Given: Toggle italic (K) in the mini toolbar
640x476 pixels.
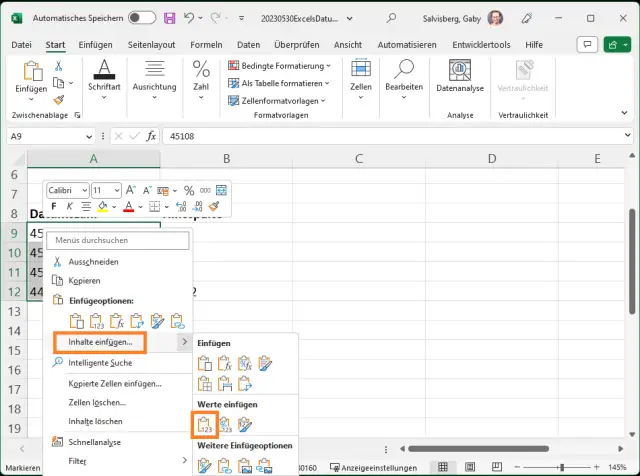Looking at the screenshot, I should [69, 207].
